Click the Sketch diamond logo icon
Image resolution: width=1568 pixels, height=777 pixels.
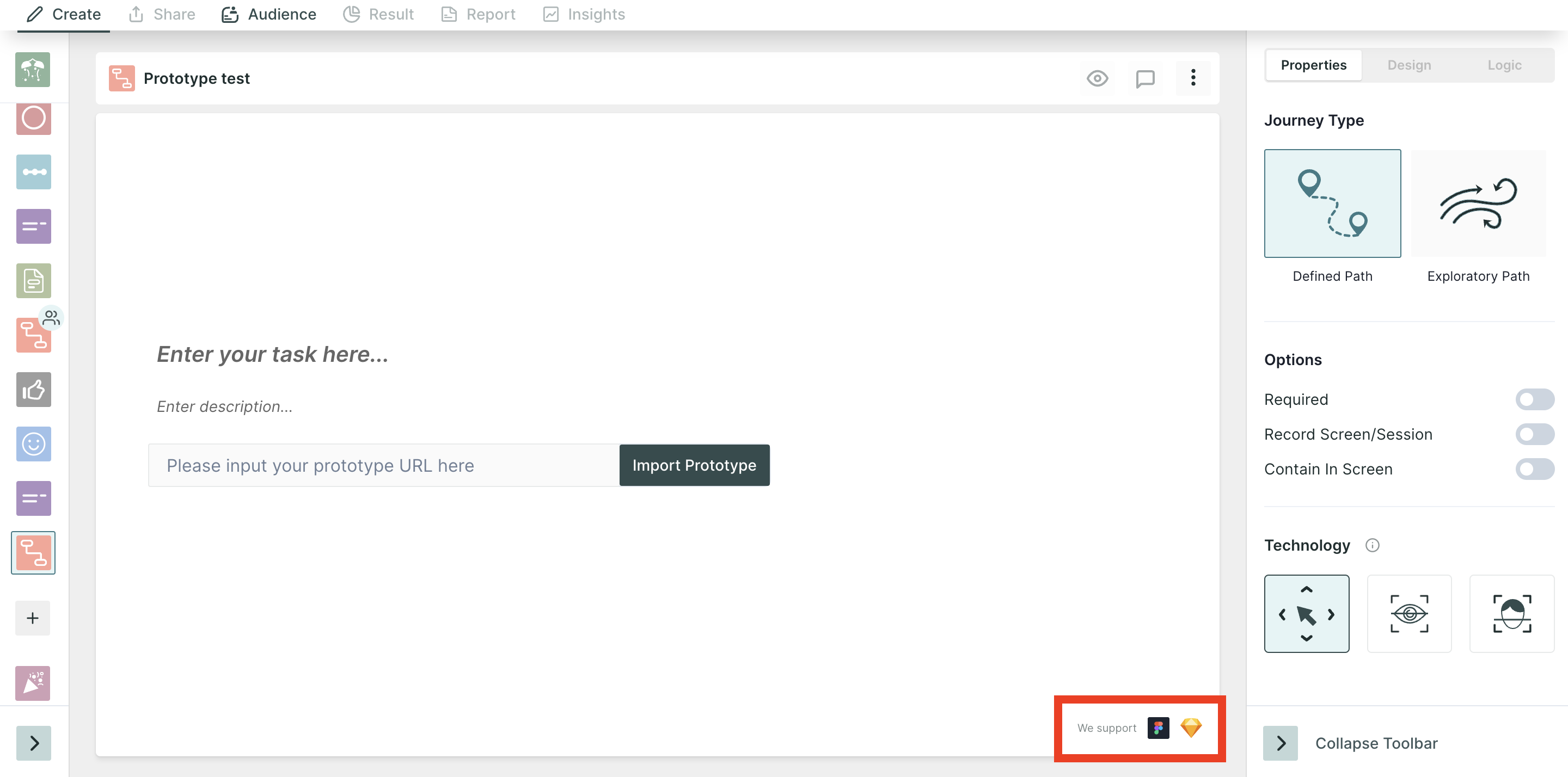tap(1191, 727)
